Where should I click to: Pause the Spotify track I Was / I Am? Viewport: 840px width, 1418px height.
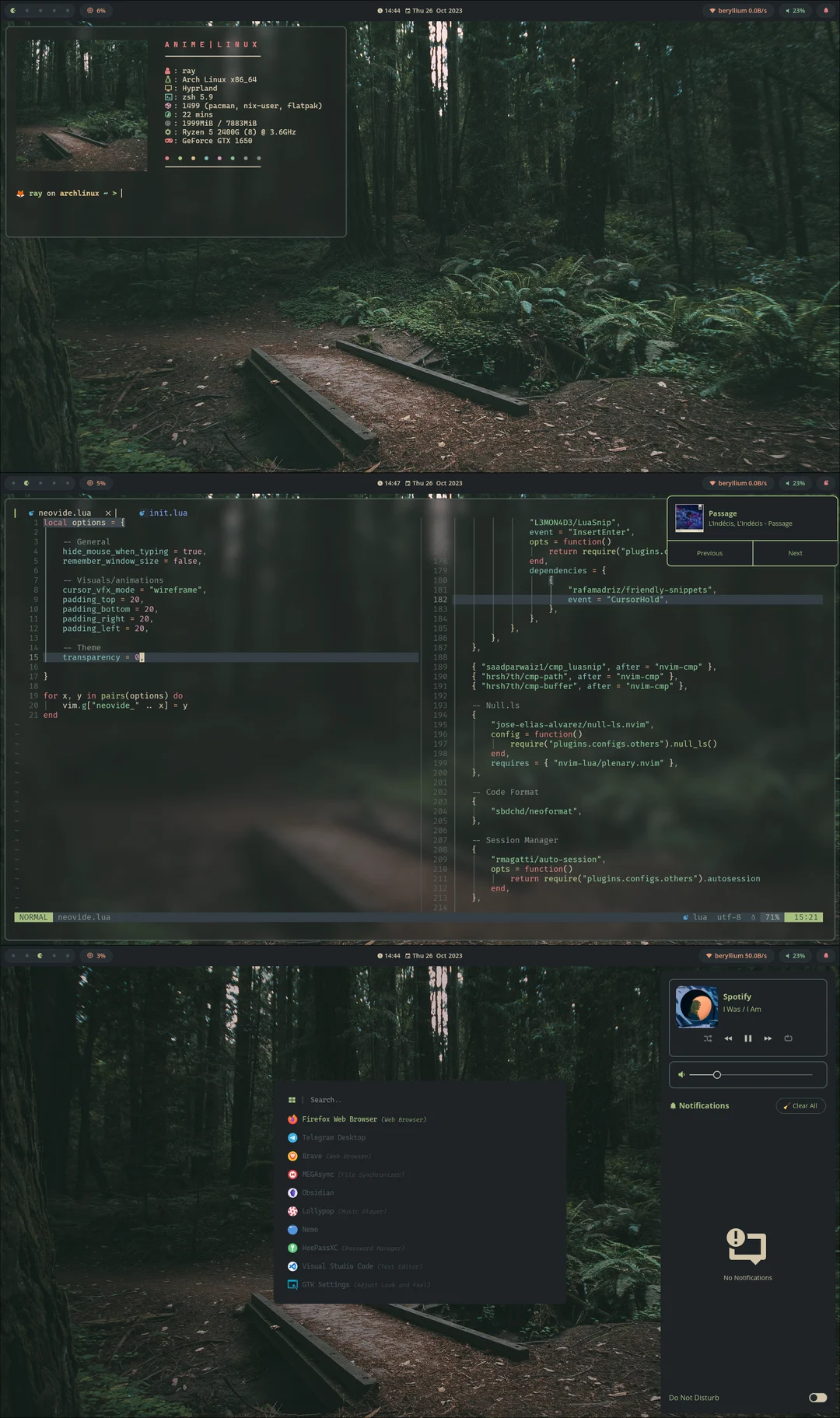coord(748,1038)
